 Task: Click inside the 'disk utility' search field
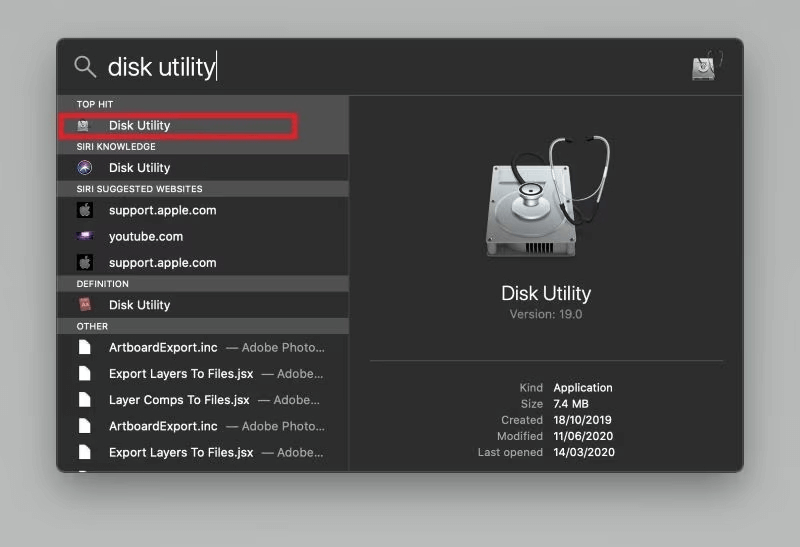[x=300, y=67]
